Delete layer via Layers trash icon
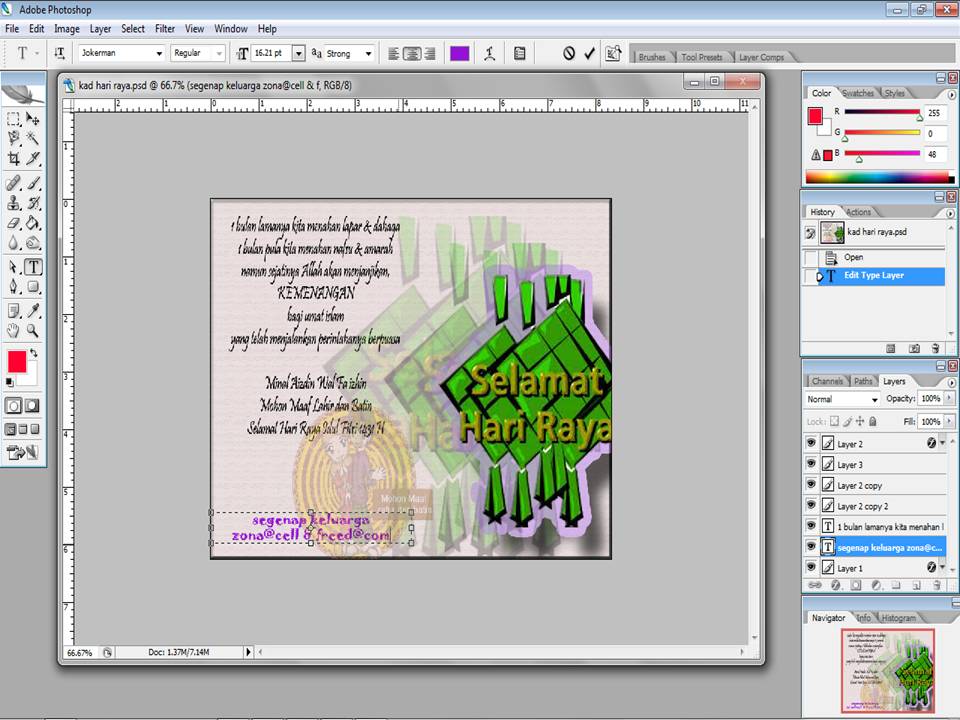Viewport: 960px width, 720px height. pyautogui.click(x=936, y=585)
